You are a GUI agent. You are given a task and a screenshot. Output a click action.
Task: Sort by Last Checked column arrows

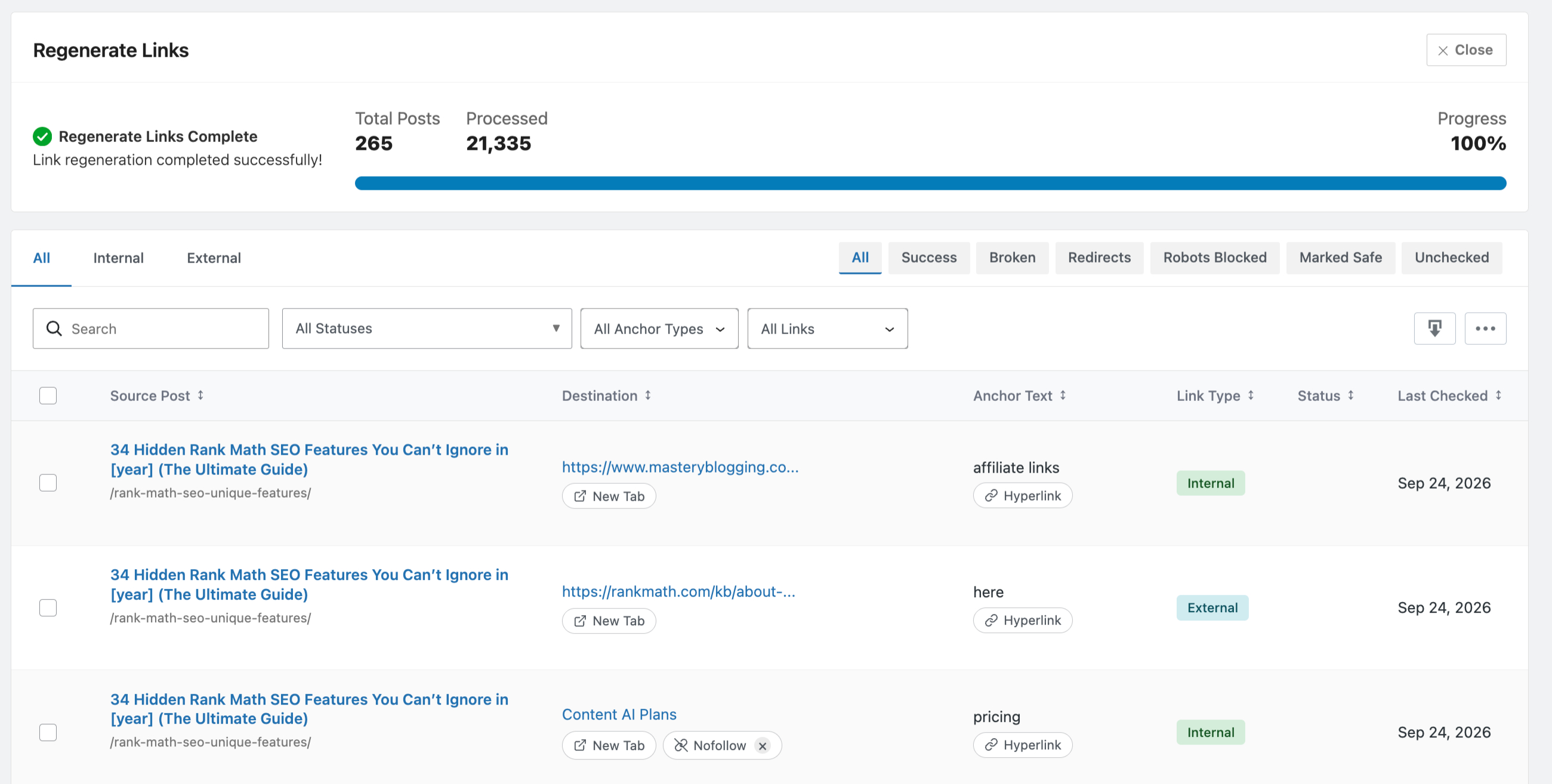click(x=1498, y=396)
